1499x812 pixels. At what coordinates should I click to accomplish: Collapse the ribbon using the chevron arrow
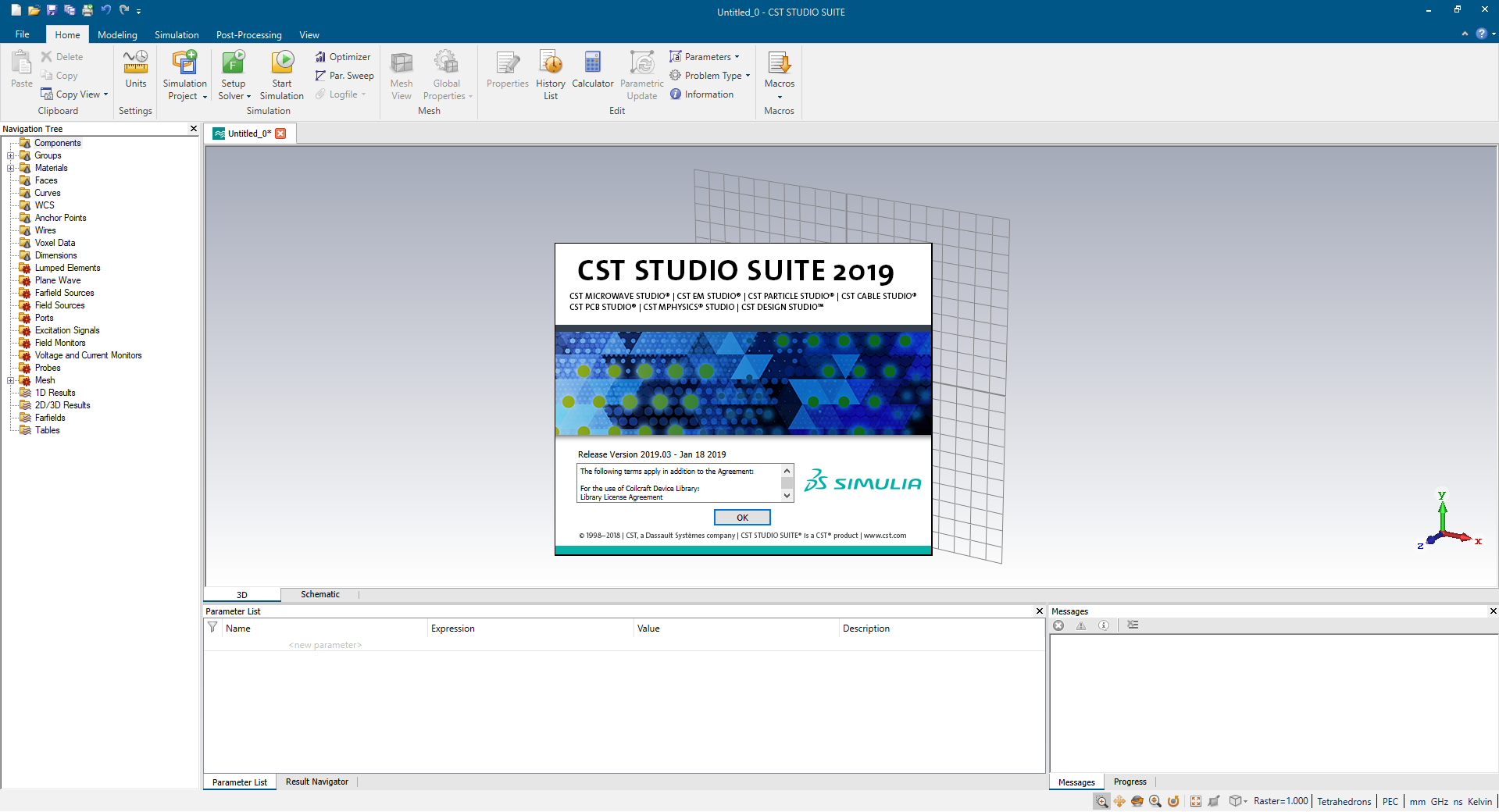1465,34
